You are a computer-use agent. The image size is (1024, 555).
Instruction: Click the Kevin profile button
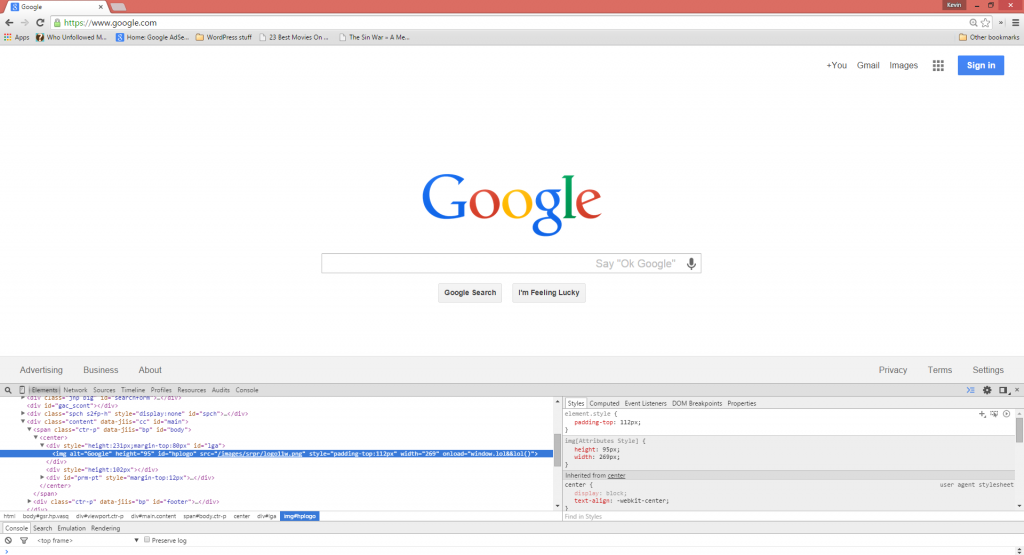click(x=954, y=5)
